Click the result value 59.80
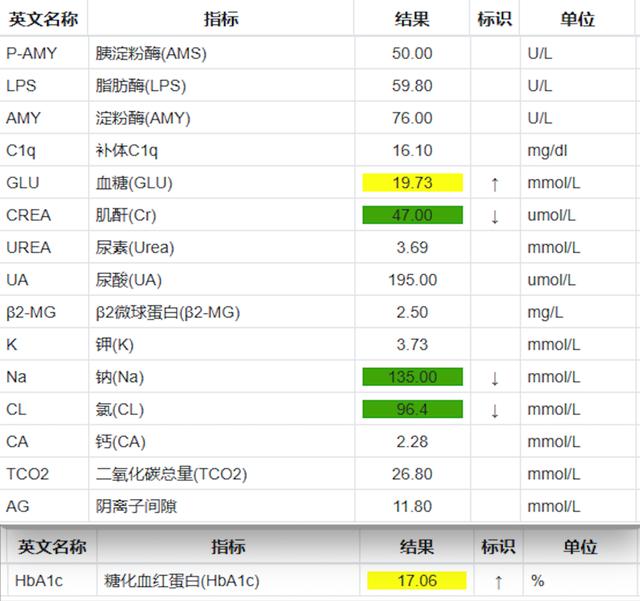Screen dimensions: 640x601 coord(412,86)
